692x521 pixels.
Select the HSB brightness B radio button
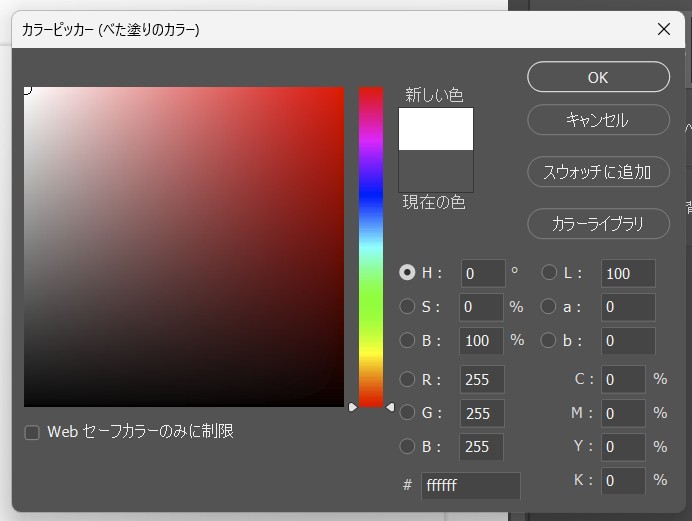click(x=407, y=340)
